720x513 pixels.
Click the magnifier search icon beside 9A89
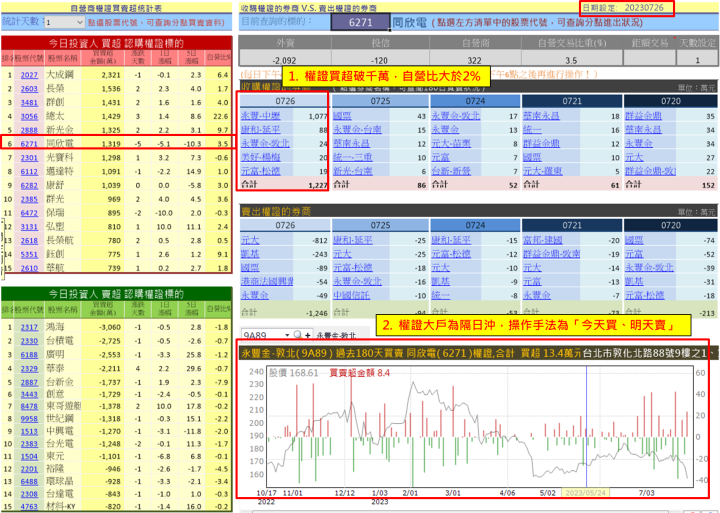[297, 335]
